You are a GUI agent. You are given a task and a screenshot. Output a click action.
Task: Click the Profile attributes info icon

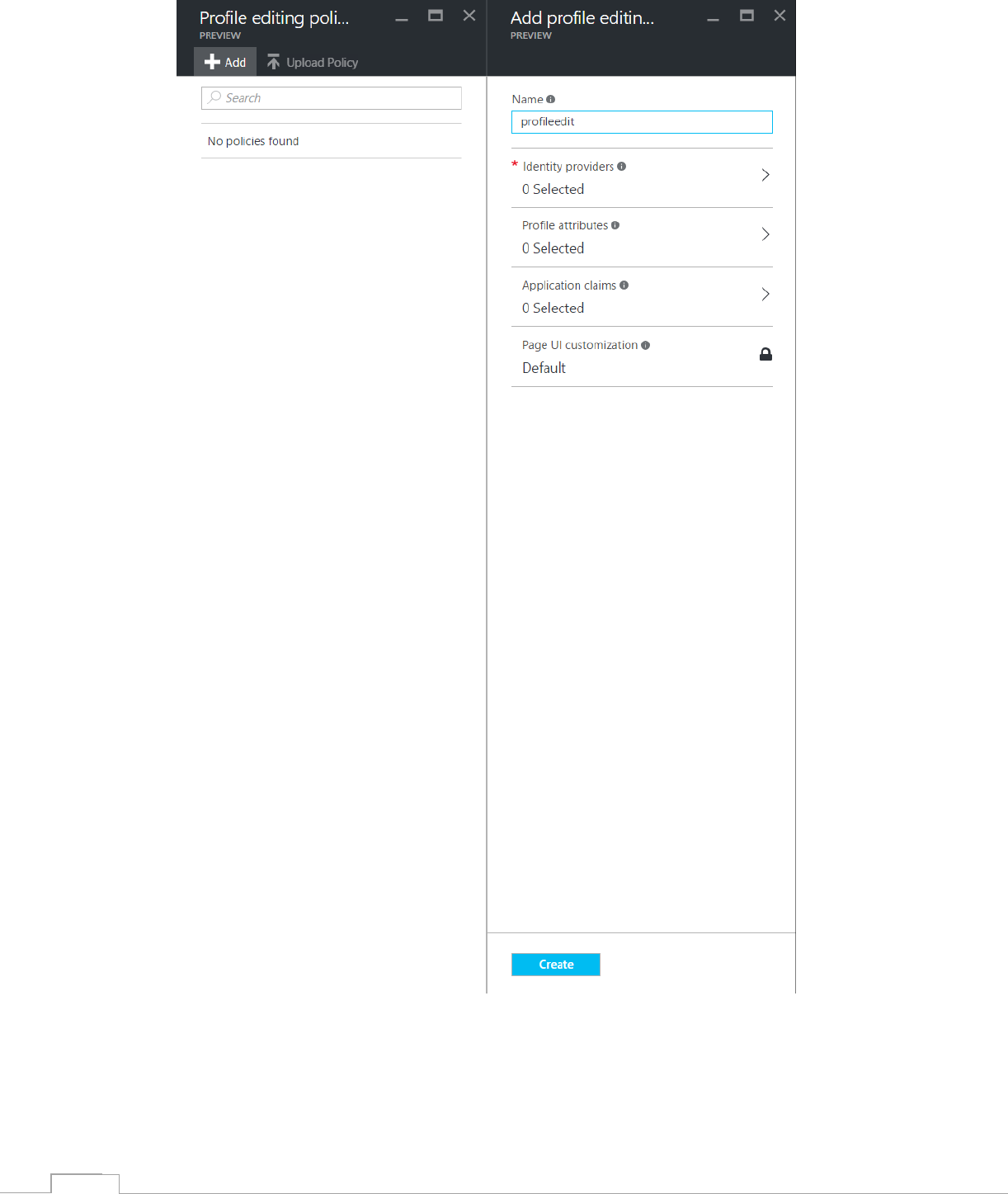(615, 225)
